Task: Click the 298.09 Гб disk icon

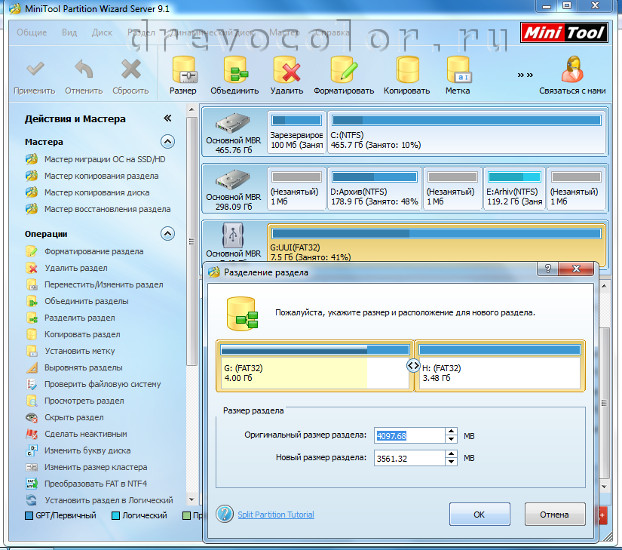Action: [x=233, y=180]
